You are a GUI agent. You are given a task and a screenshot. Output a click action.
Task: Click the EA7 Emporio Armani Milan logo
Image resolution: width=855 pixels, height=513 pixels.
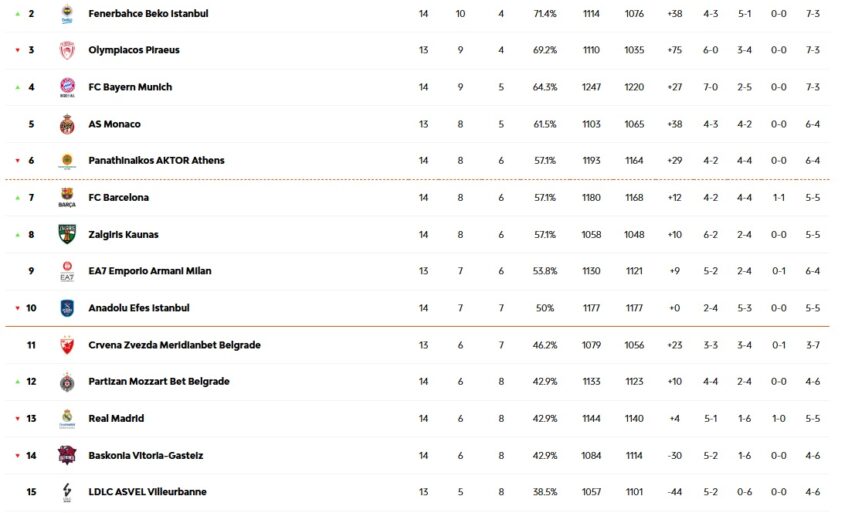coord(67,271)
